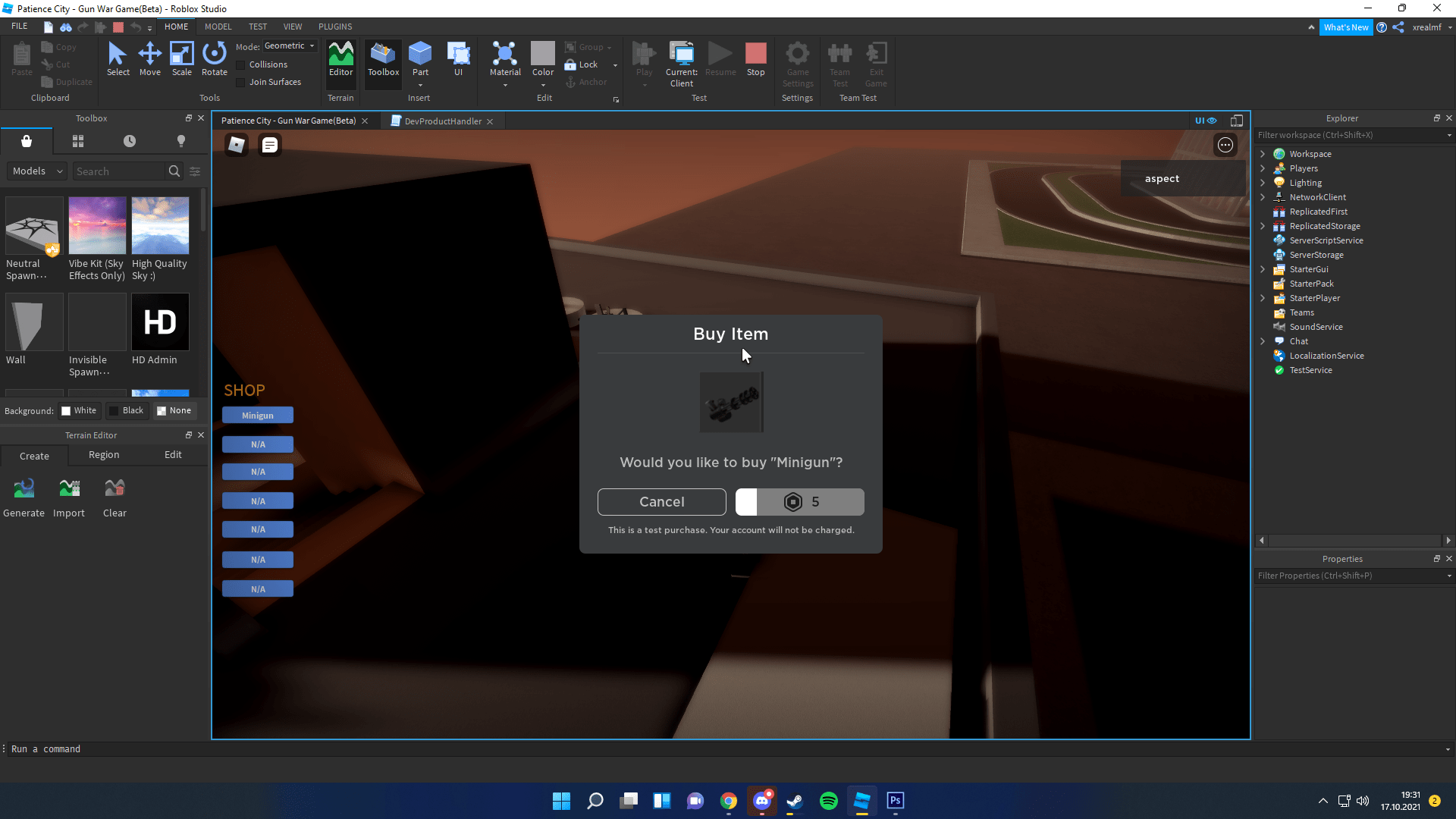Image resolution: width=1456 pixels, height=819 pixels.
Task: Click Generate terrain tool
Action: [x=24, y=498]
